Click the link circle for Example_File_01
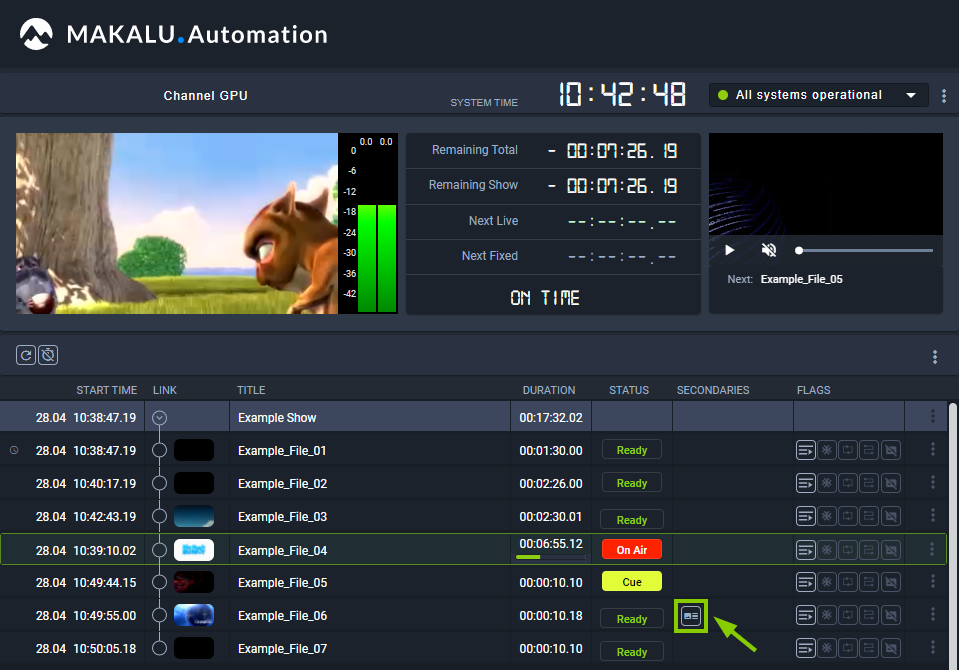This screenshot has height=670, width=959. tap(160, 450)
